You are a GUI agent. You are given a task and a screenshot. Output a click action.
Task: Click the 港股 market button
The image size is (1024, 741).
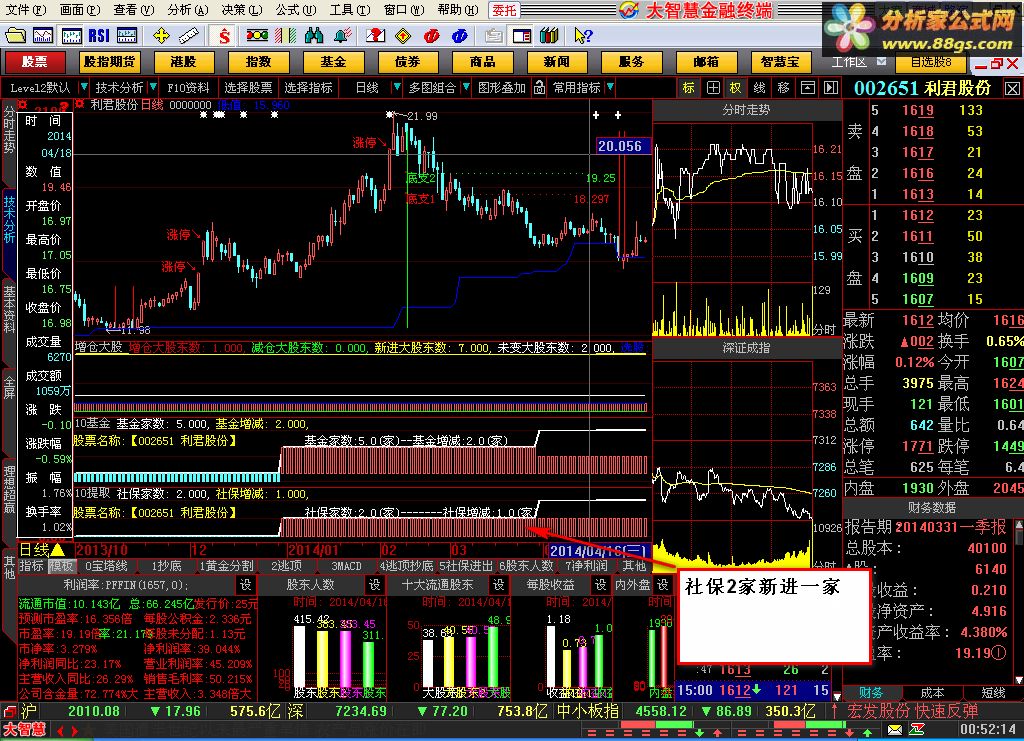pos(184,62)
